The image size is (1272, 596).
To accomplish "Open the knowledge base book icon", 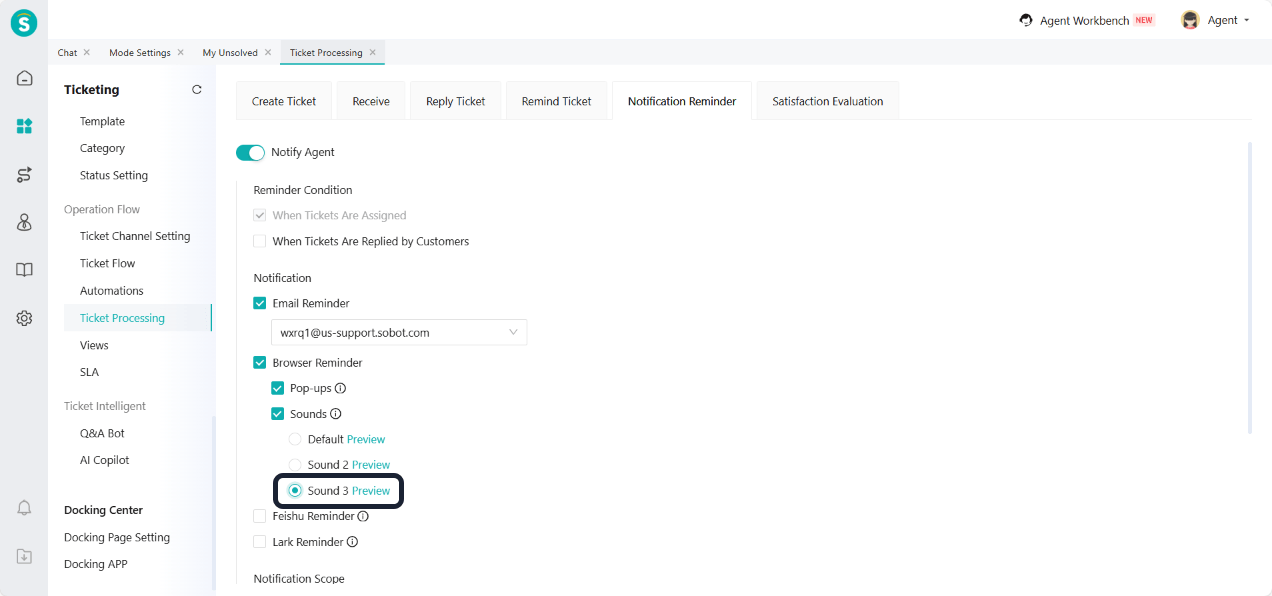I will click(x=24, y=270).
